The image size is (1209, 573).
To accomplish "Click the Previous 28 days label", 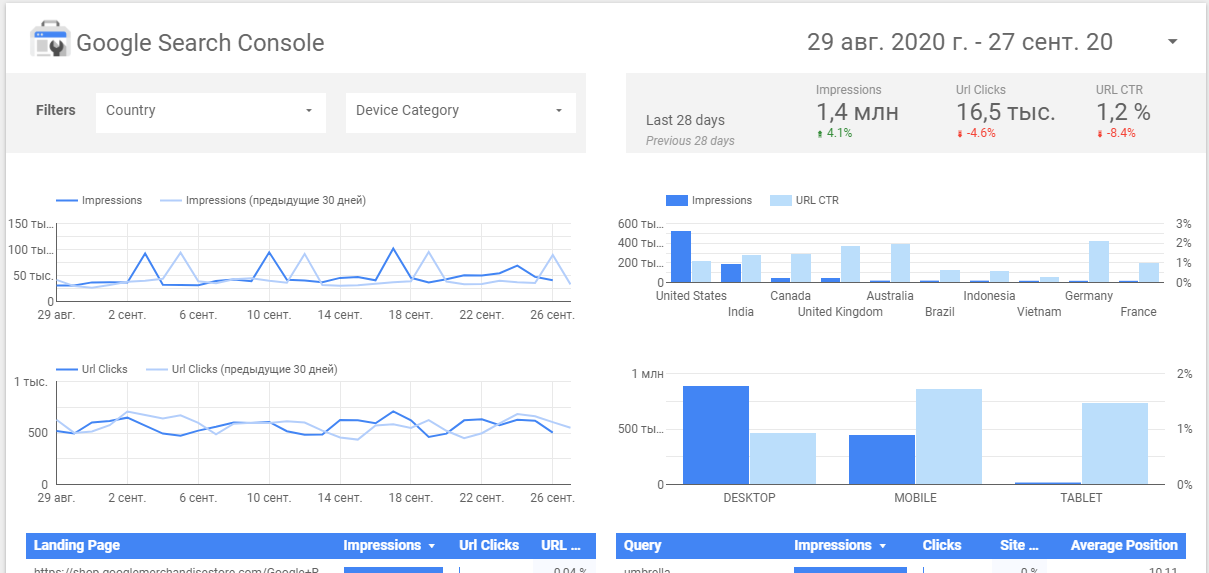I will pyautogui.click(x=690, y=141).
